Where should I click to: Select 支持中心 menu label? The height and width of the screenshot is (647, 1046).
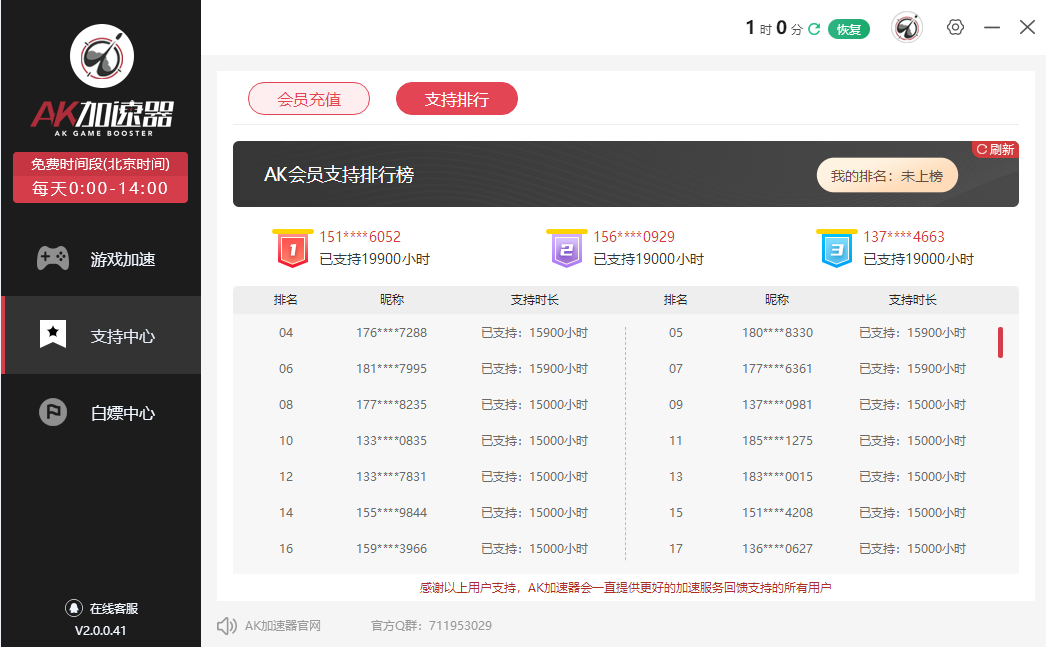pos(123,336)
